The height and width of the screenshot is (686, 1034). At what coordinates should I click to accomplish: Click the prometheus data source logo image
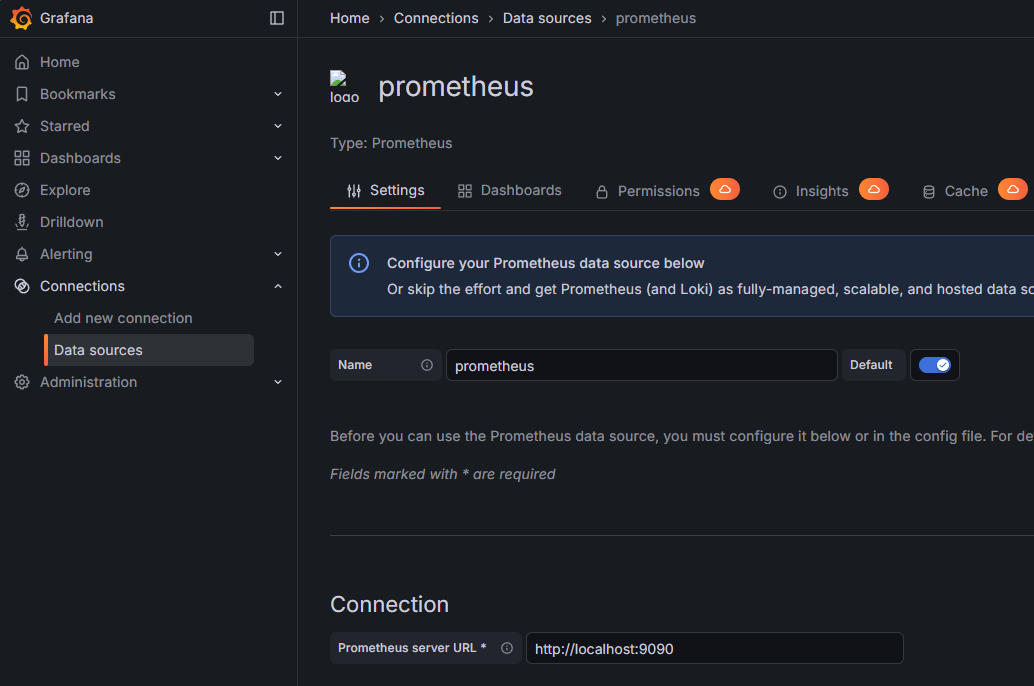click(x=344, y=87)
